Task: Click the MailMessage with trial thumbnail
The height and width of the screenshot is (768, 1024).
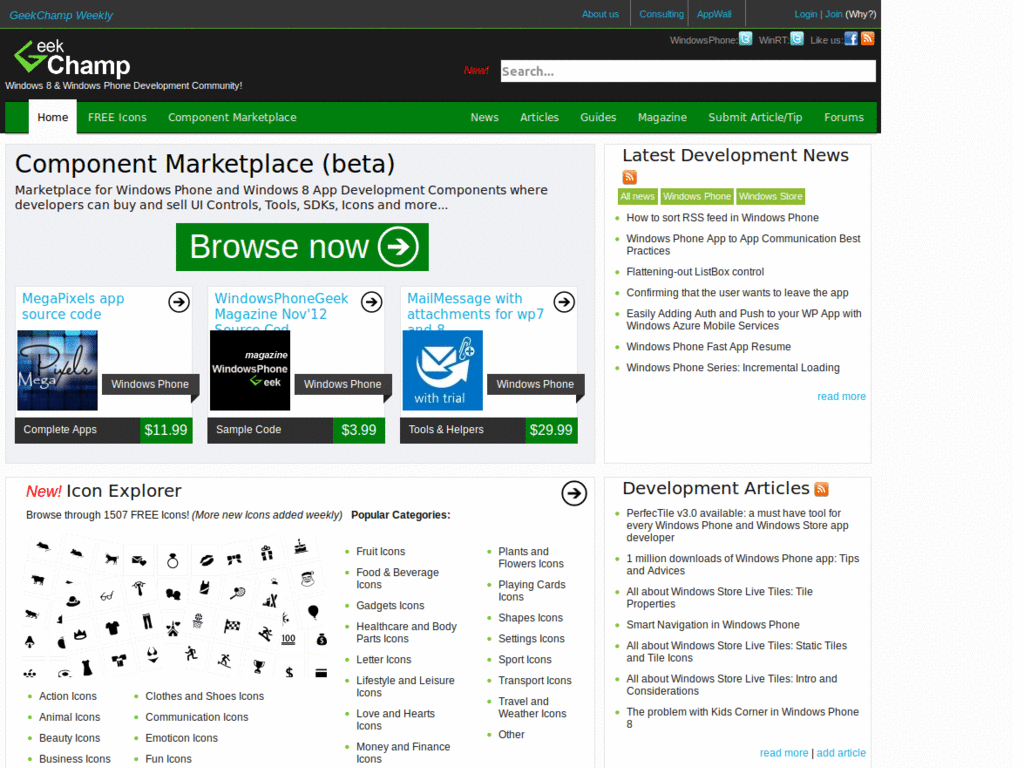Action: tap(443, 370)
